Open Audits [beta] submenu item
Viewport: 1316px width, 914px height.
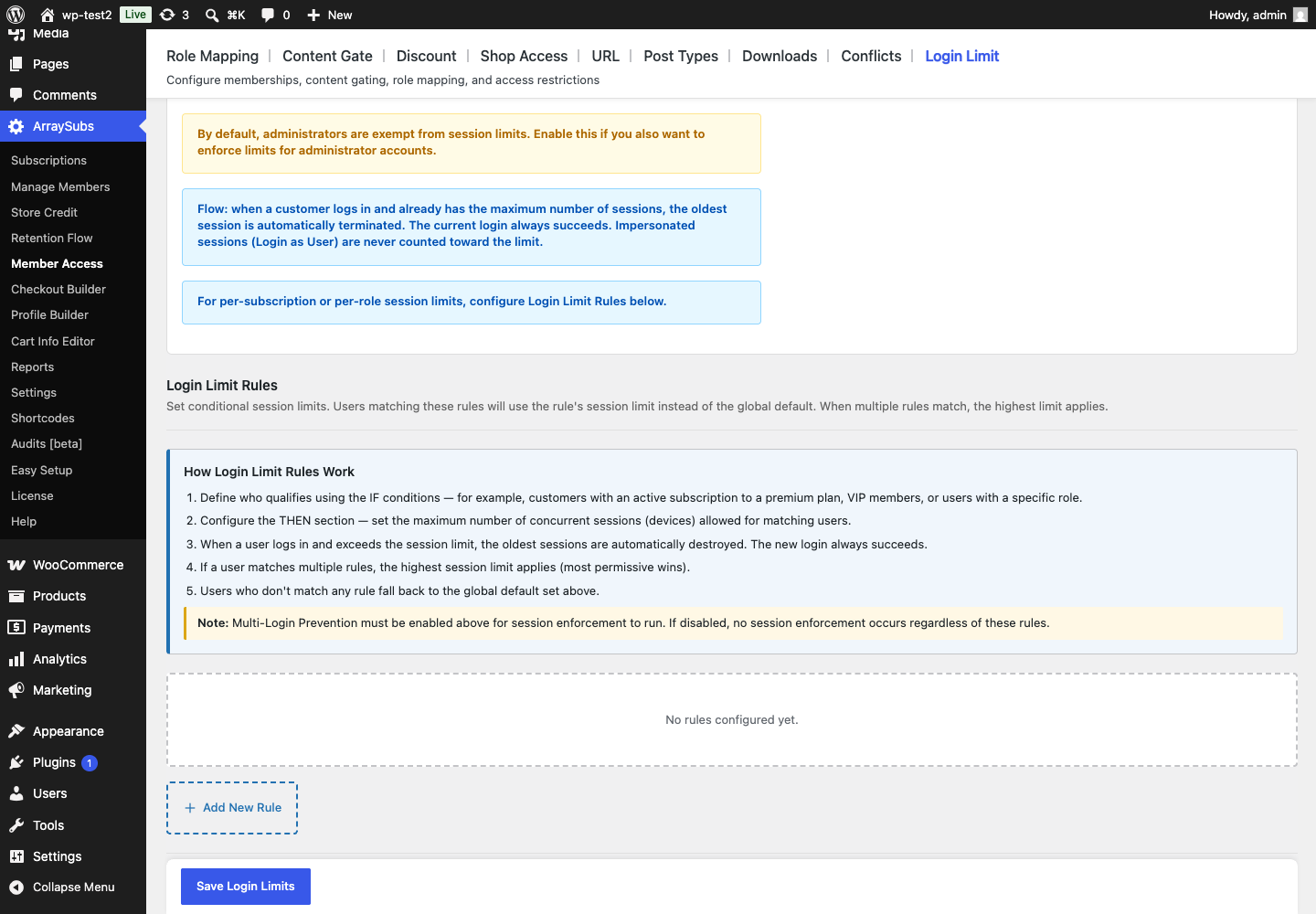[47, 443]
